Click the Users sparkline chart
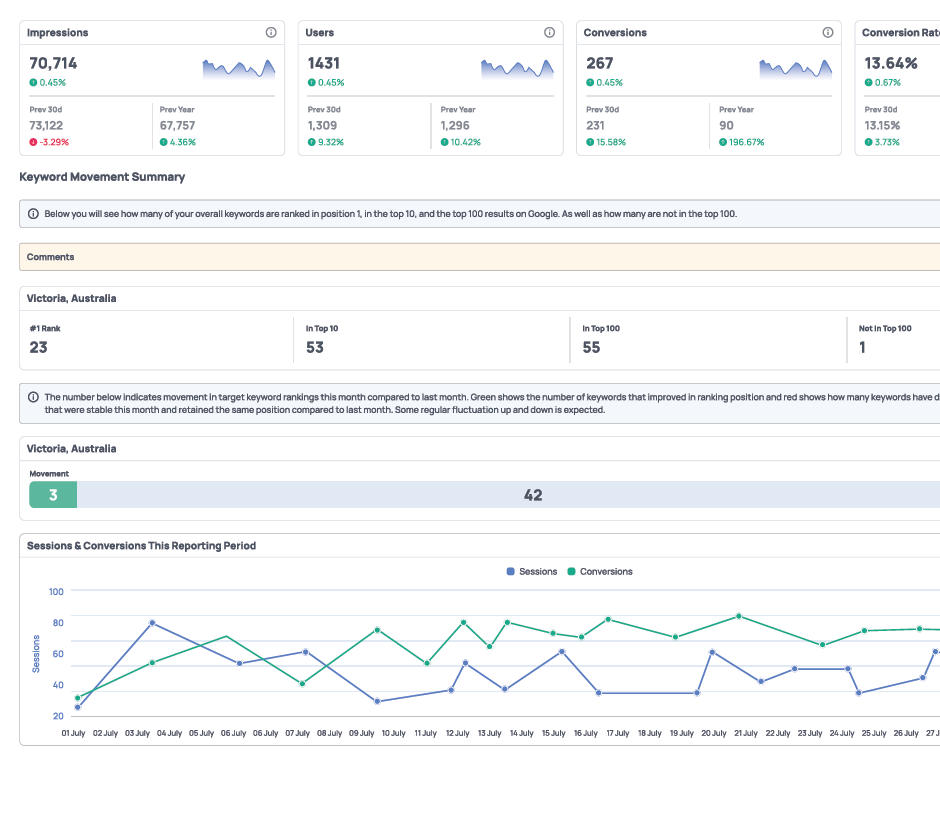This screenshot has width=940, height=819. pyautogui.click(x=516, y=68)
